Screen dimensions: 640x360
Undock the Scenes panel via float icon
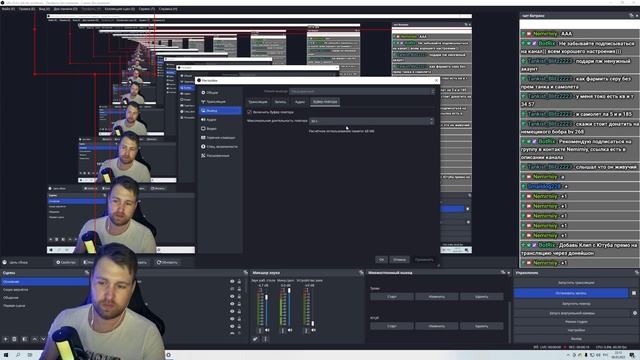click(x=87, y=272)
